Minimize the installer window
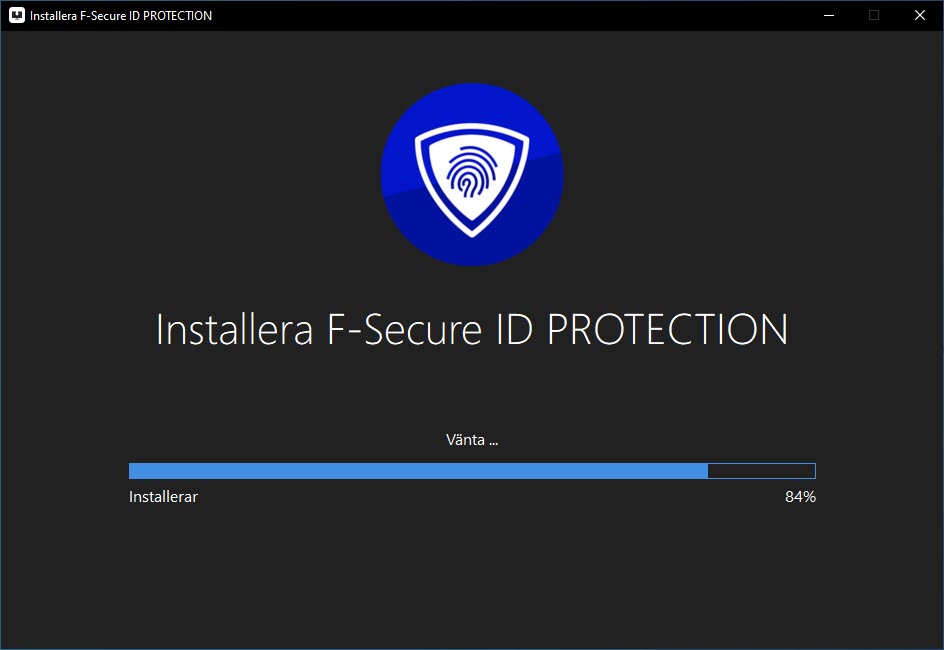This screenshot has height=650, width=944. coord(828,15)
